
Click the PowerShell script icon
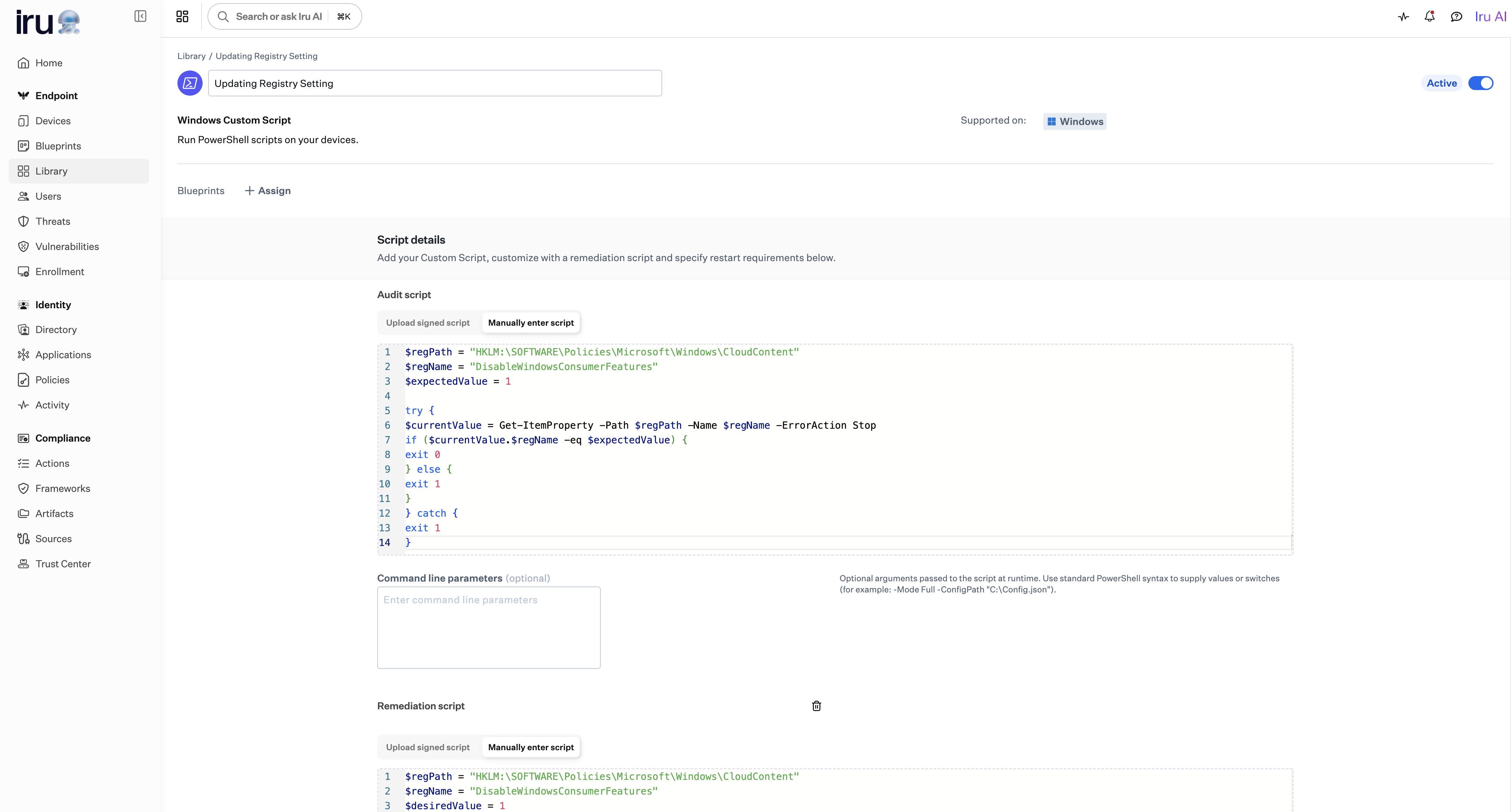(190, 83)
